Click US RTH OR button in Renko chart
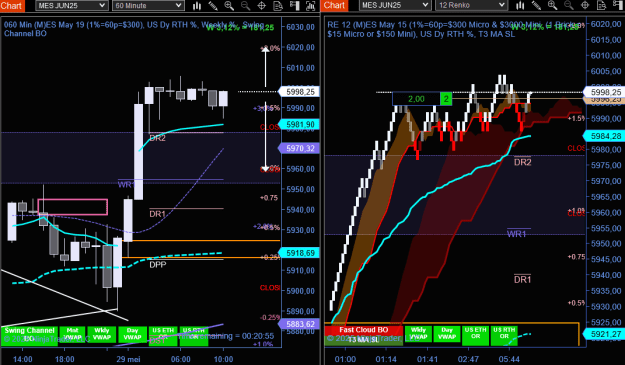 [x=504, y=335]
